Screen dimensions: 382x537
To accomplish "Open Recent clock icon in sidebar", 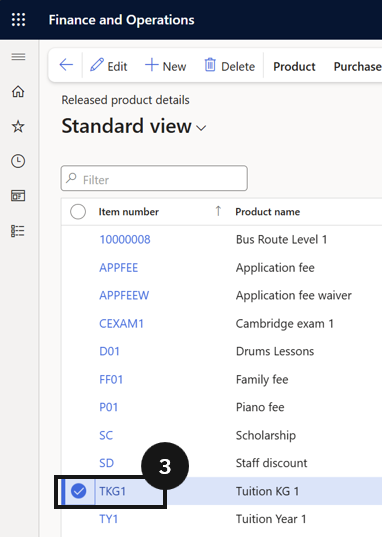I will pos(18,161).
